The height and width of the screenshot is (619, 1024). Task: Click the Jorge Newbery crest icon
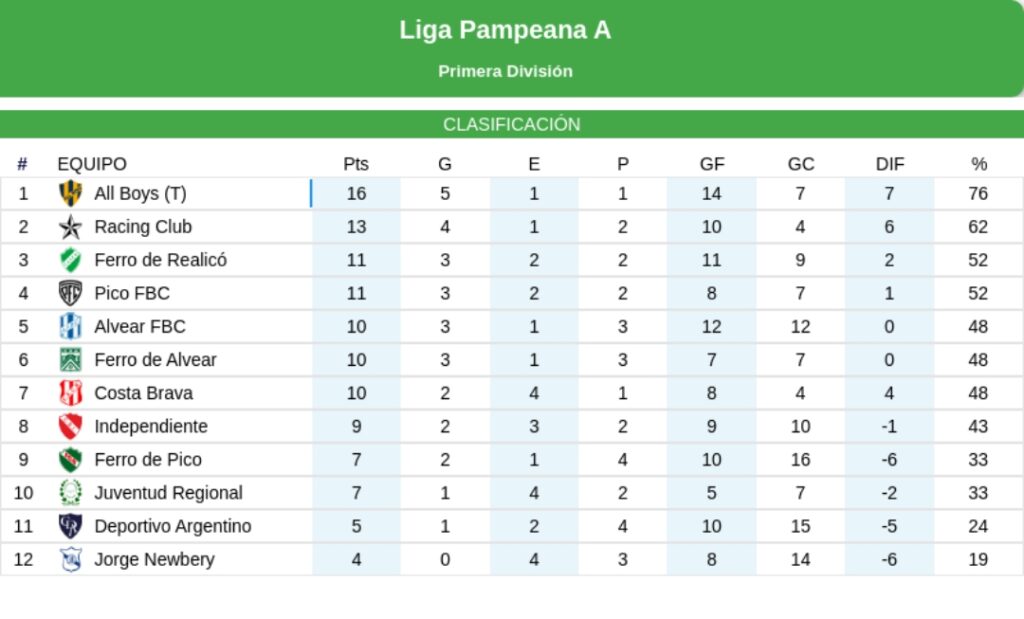(70, 559)
